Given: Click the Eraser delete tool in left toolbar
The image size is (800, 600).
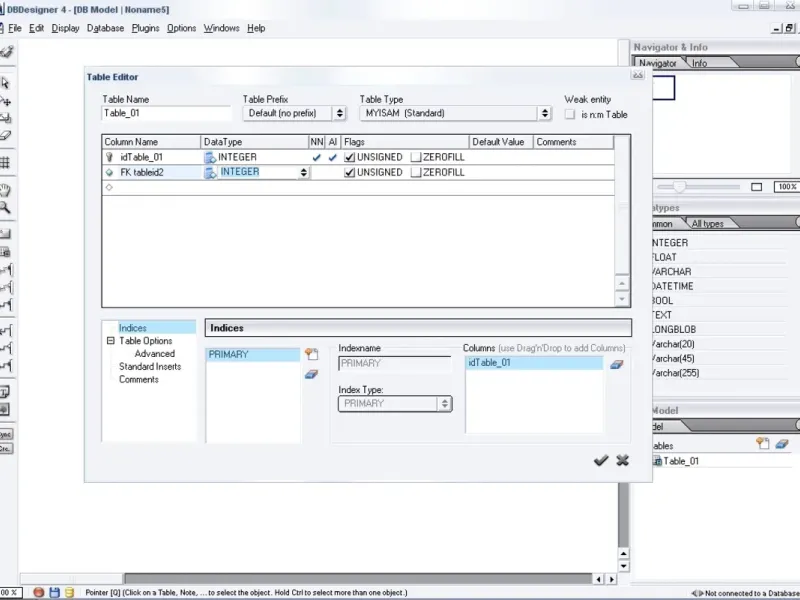Looking at the screenshot, I should click(5, 135).
